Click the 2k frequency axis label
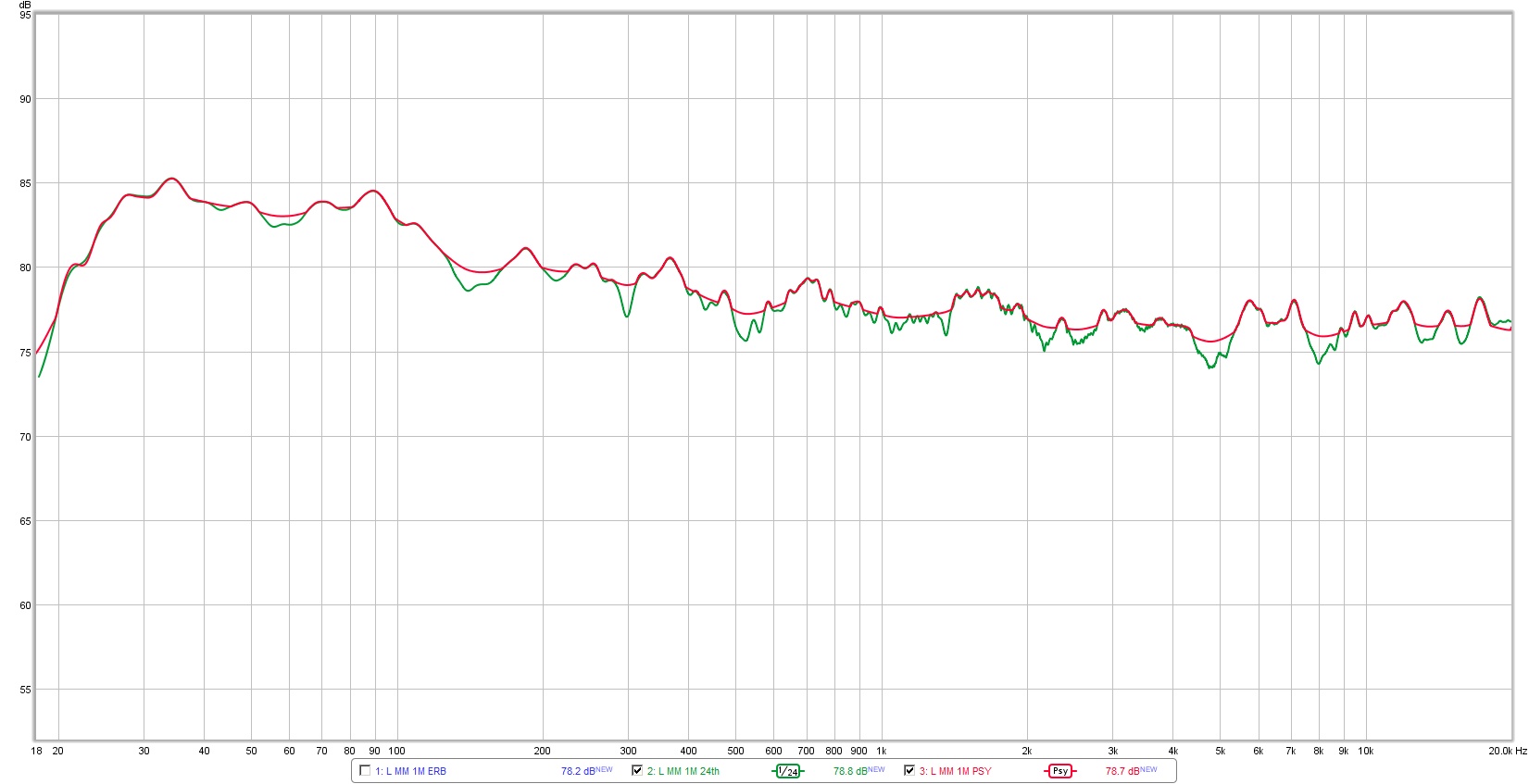The width and height of the screenshot is (1529, 784). [1027, 751]
